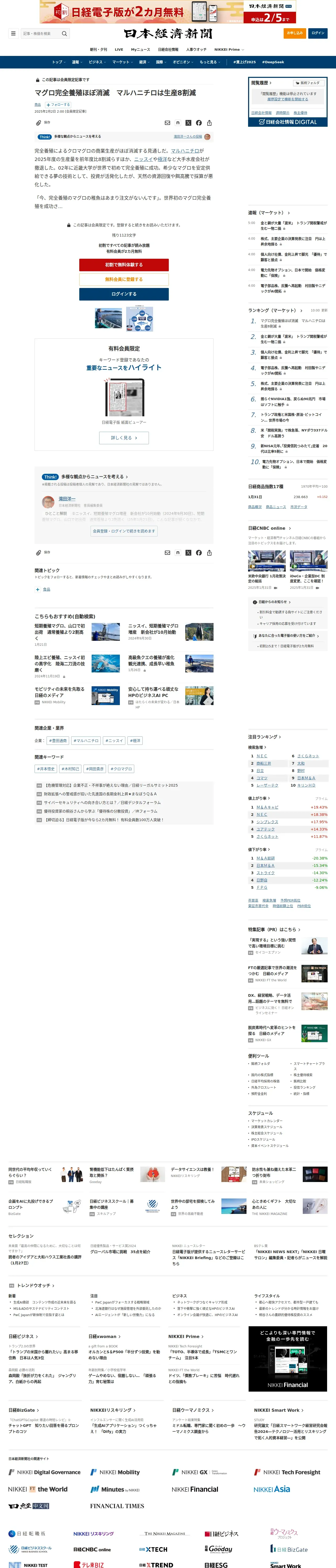Open the 速報（マーケット） section heading
The width and height of the screenshot is (336, 1568).
[268, 212]
